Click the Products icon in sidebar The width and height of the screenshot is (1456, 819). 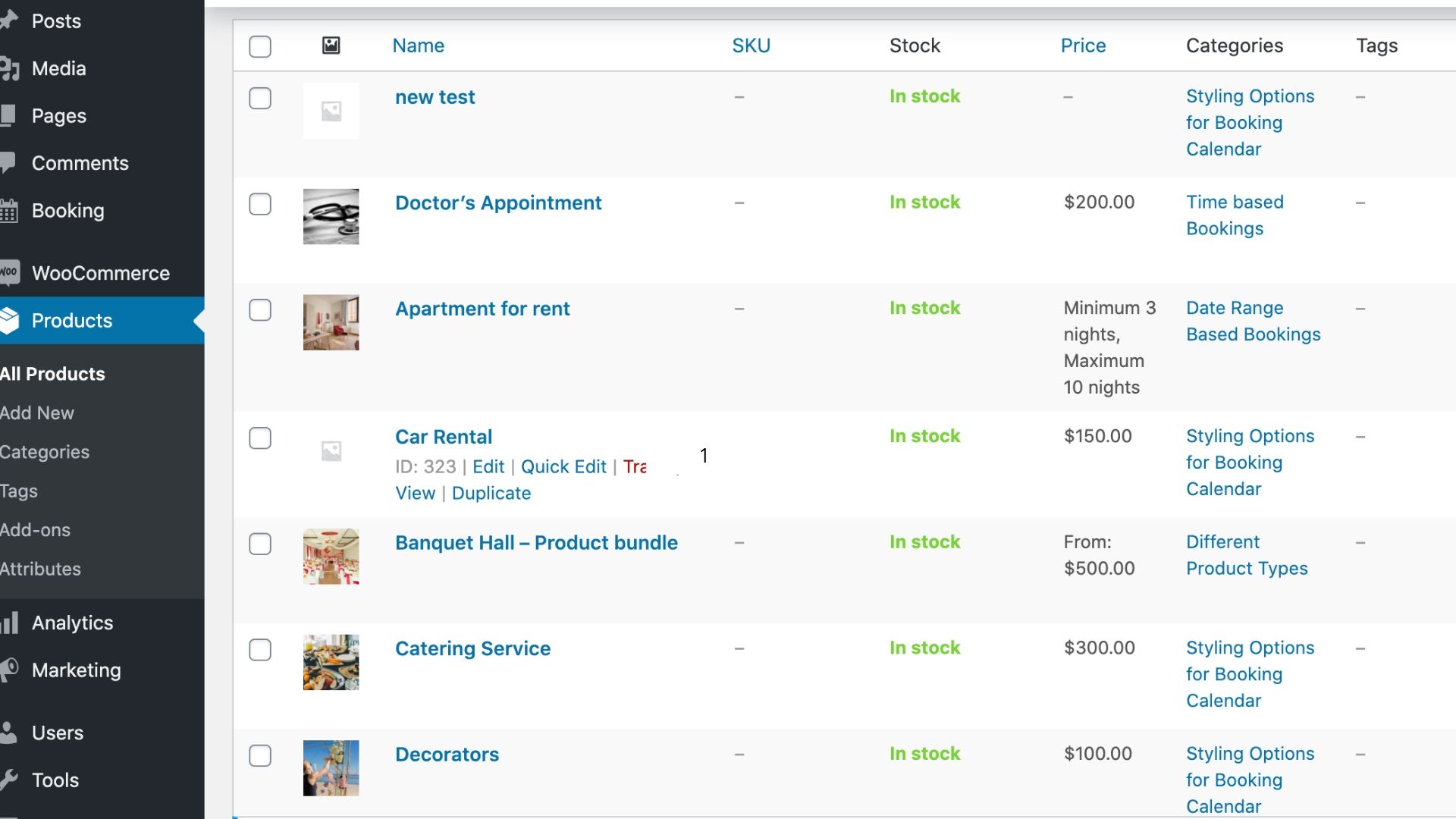coord(12,320)
